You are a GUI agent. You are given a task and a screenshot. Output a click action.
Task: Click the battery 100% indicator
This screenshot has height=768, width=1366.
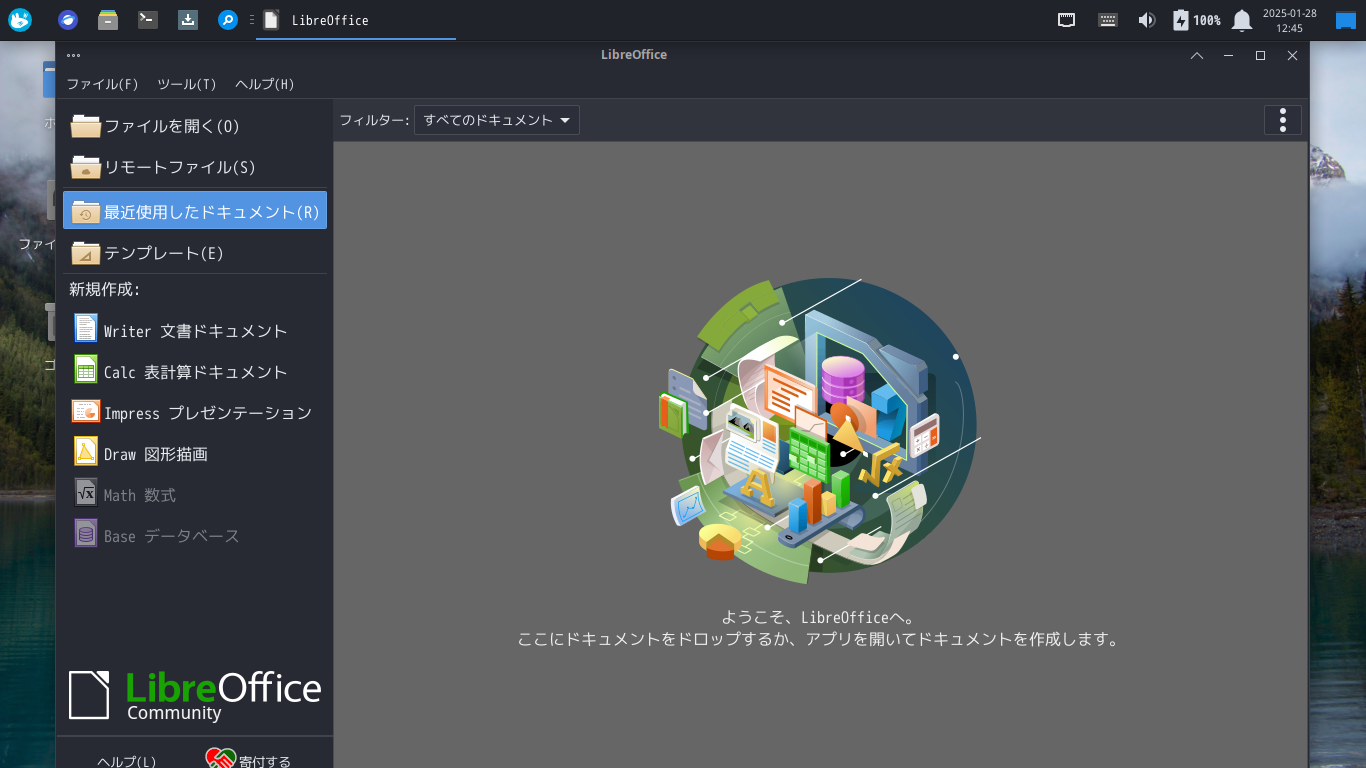(x=1196, y=20)
